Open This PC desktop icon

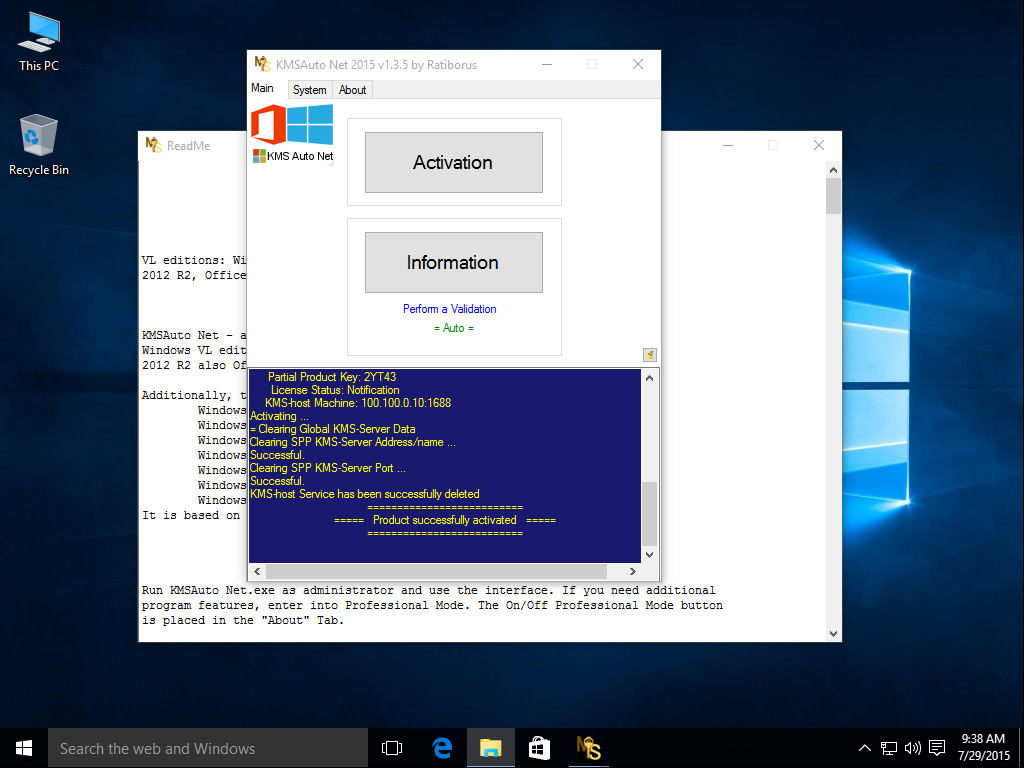(39, 42)
